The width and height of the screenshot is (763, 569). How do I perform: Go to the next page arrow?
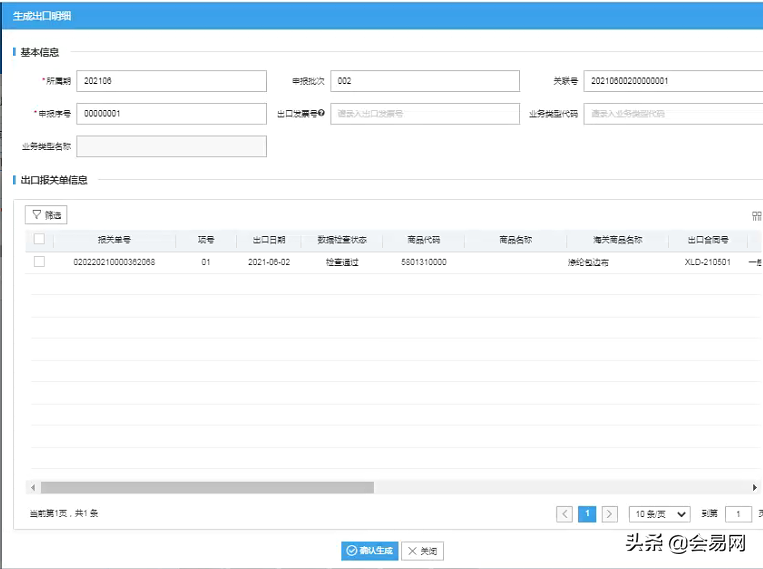pyautogui.click(x=609, y=514)
